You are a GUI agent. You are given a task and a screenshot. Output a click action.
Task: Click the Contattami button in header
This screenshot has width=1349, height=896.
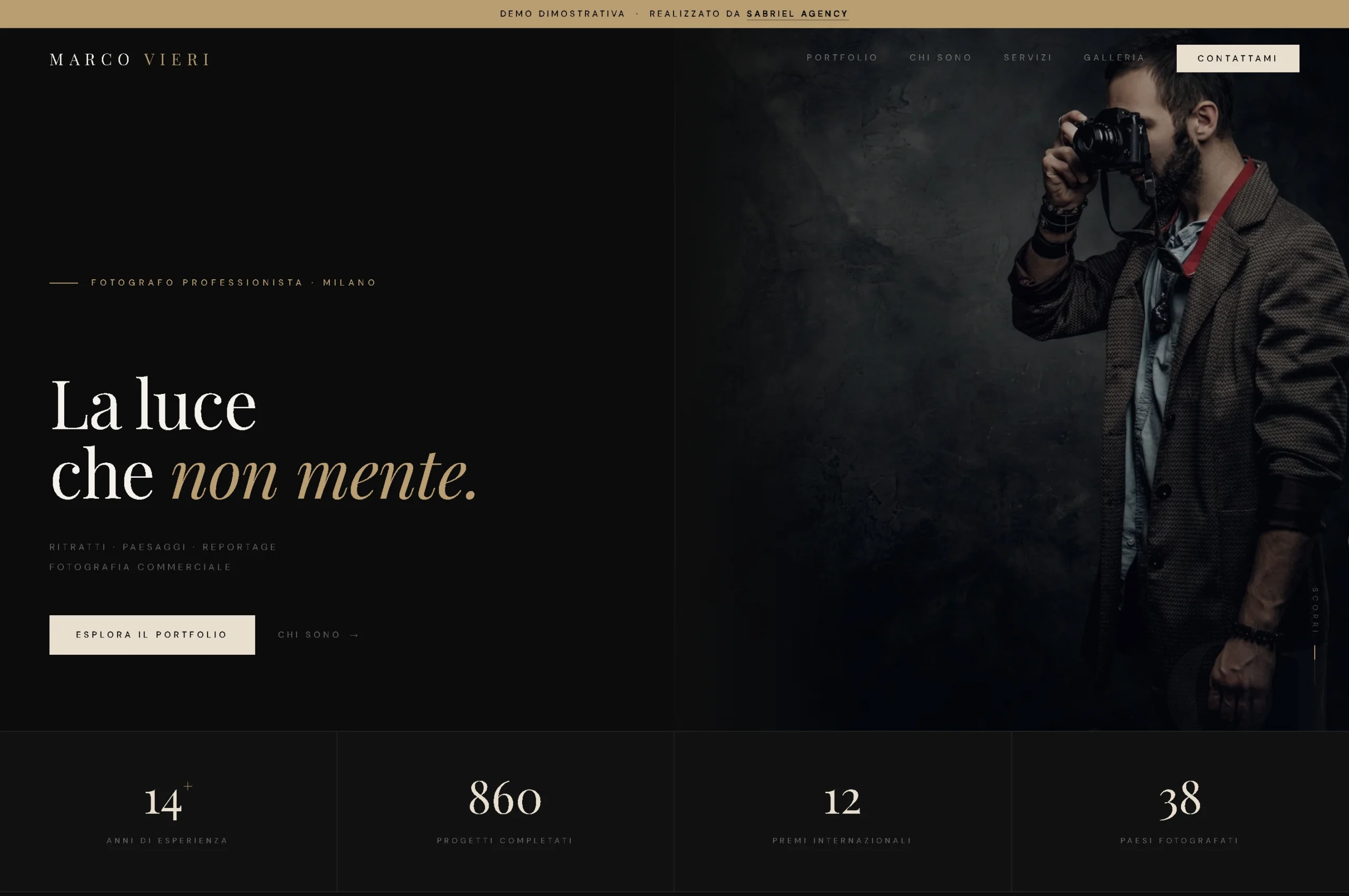click(x=1237, y=58)
